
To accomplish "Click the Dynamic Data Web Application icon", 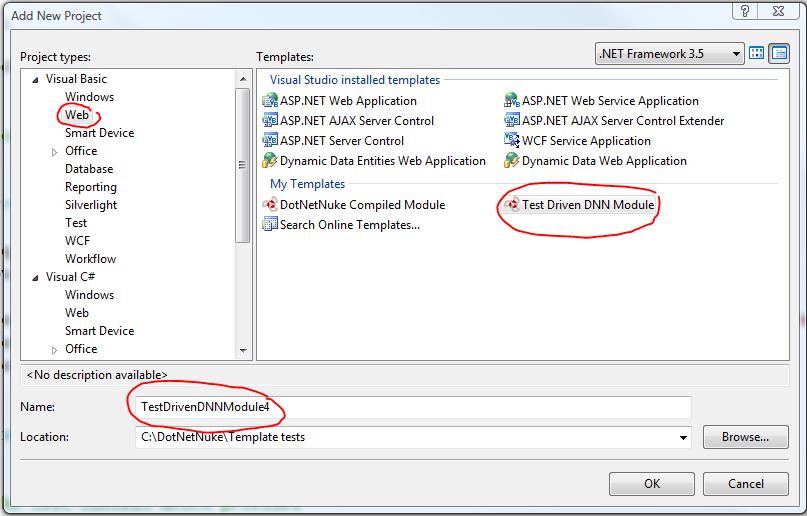I will 512,161.
